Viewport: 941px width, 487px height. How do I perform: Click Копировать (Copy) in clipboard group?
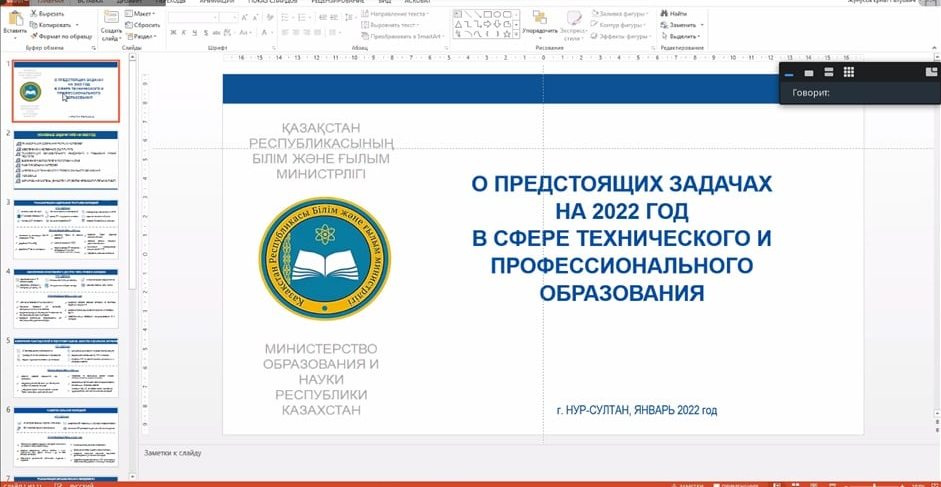(x=50, y=25)
